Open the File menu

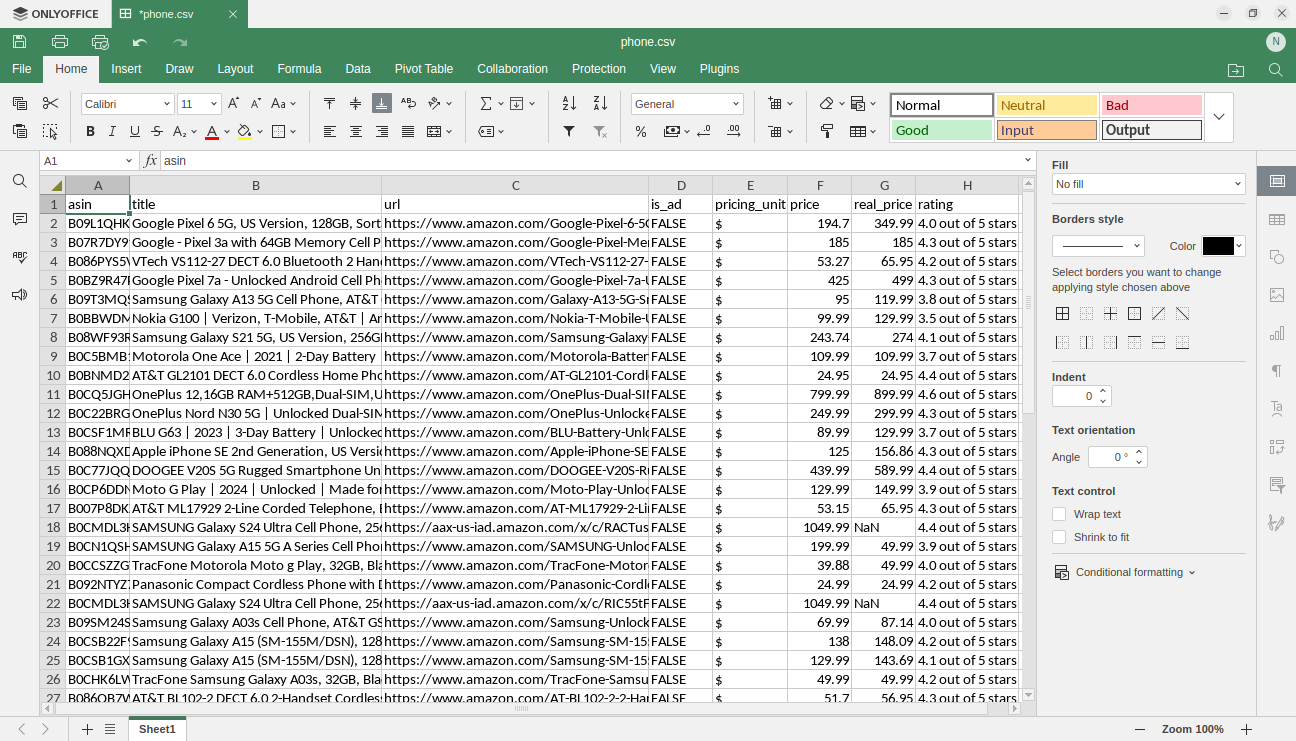tap(22, 69)
